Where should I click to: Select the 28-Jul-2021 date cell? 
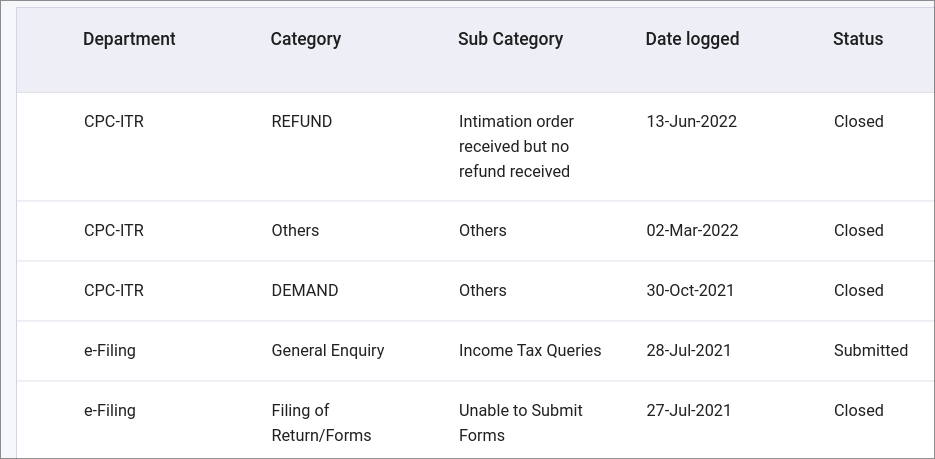tap(689, 351)
